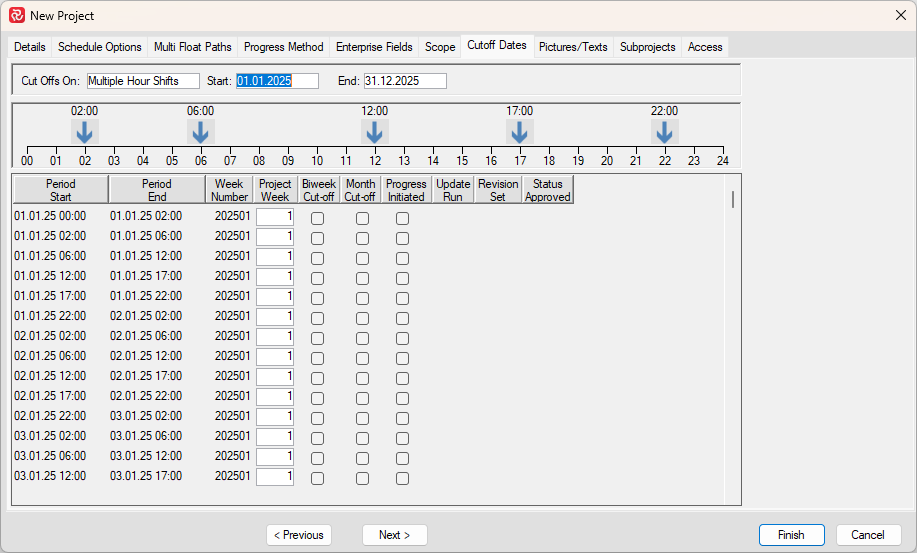
Task: Select the 12:00 cutoff arrow marker
Action: pyautogui.click(x=375, y=132)
